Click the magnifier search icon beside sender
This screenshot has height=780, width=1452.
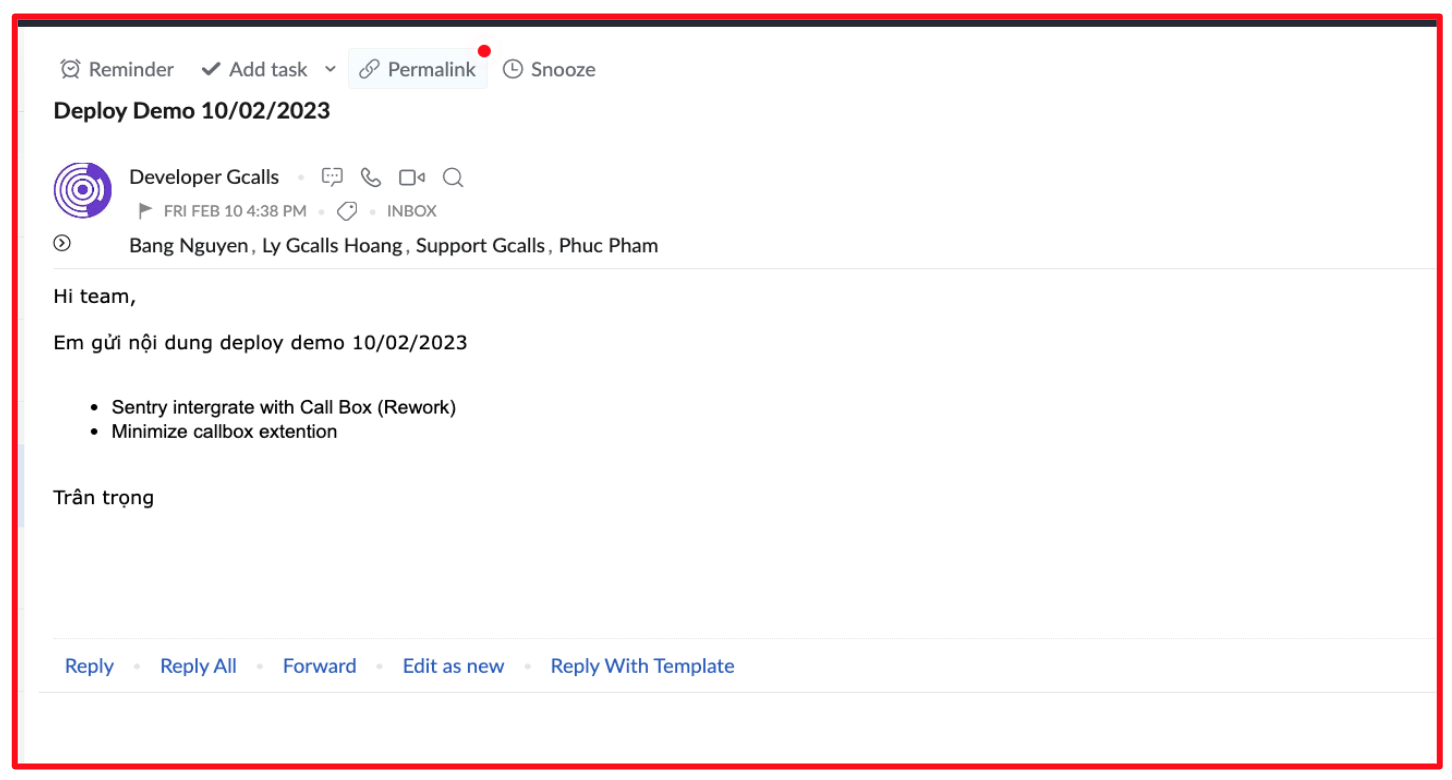point(452,177)
